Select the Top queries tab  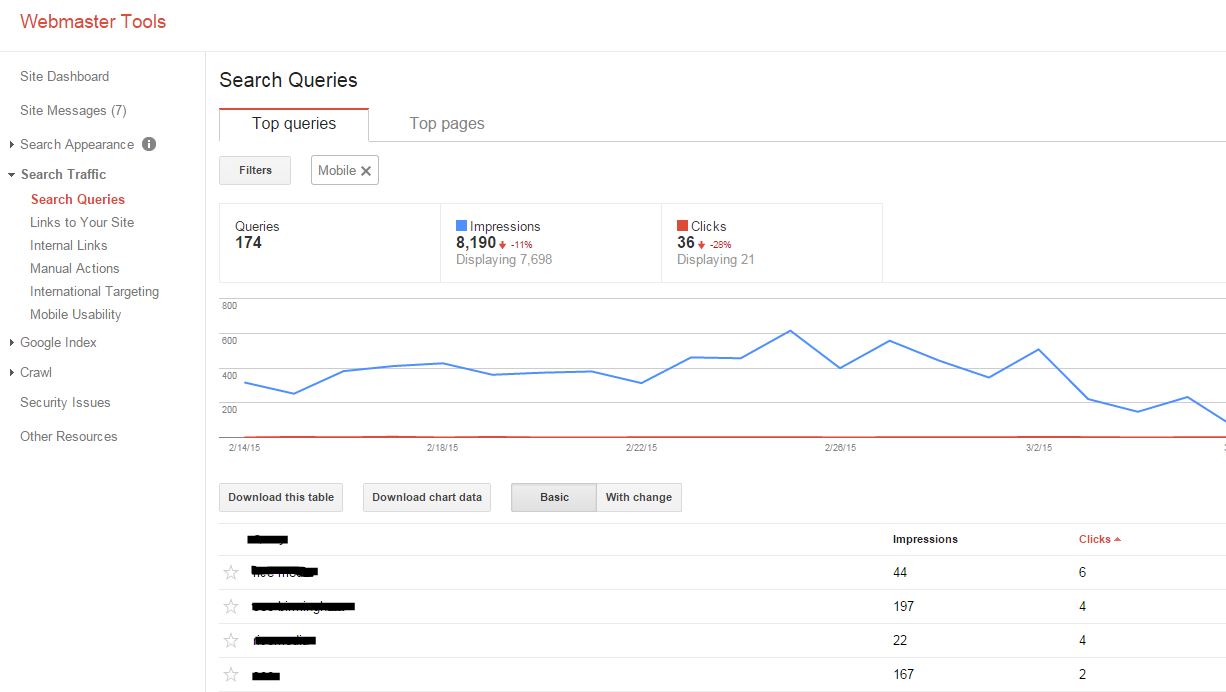pyautogui.click(x=294, y=124)
